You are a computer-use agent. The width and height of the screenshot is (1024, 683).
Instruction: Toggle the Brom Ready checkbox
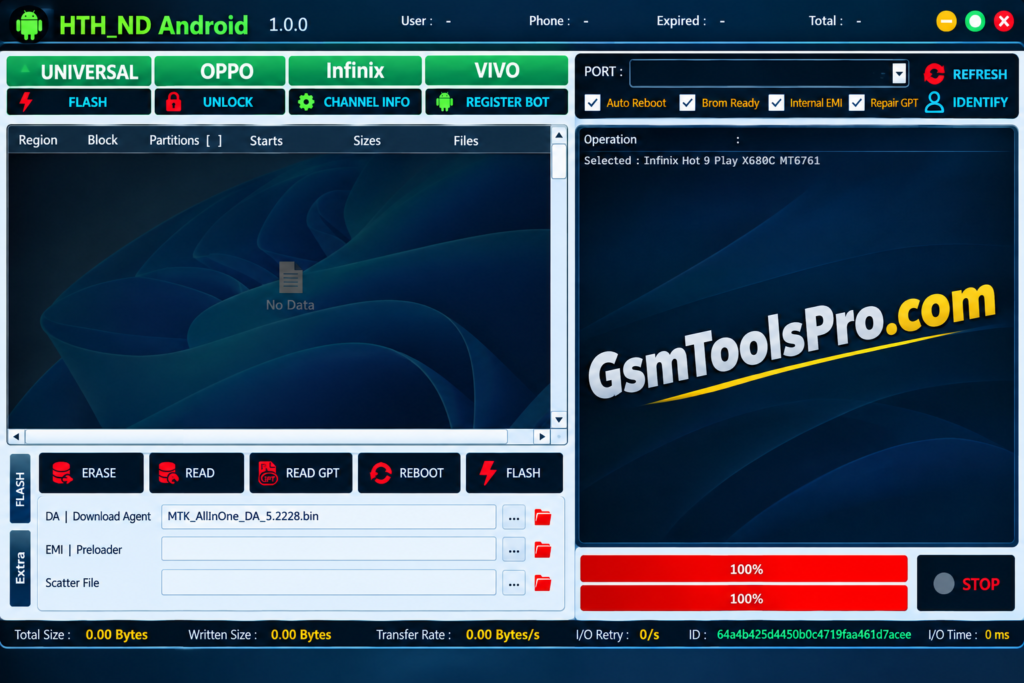point(687,103)
